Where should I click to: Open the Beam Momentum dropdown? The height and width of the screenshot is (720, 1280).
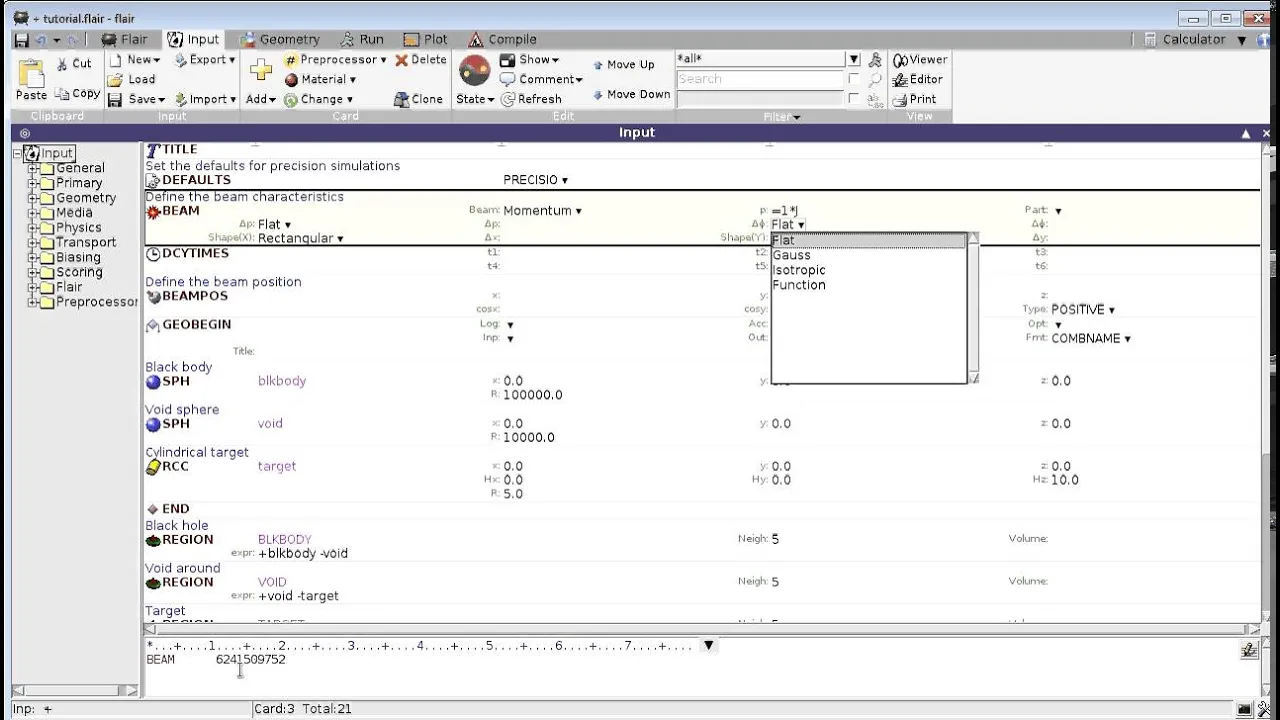tap(542, 211)
